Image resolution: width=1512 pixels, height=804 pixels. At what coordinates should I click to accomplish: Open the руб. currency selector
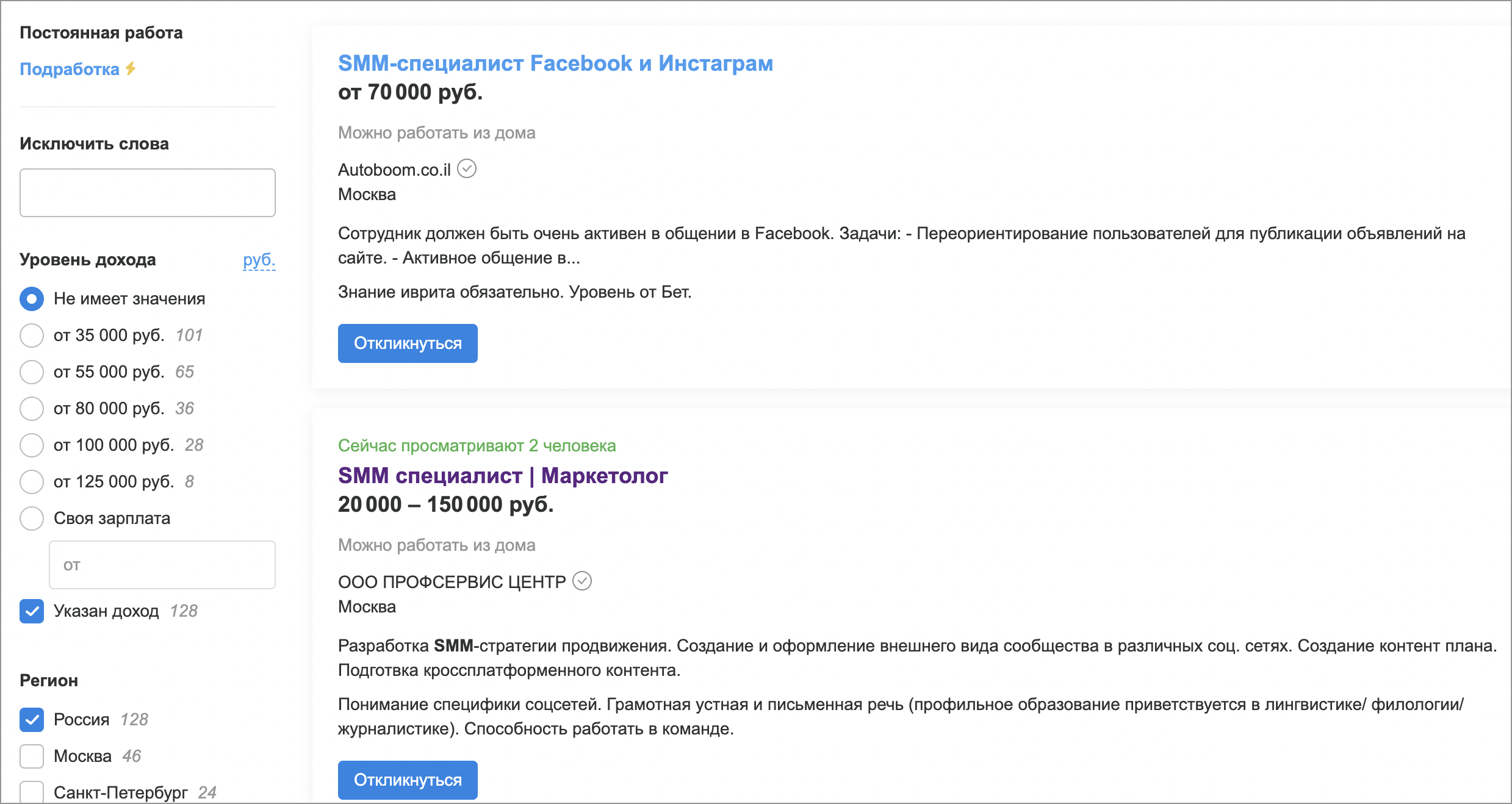(x=259, y=260)
